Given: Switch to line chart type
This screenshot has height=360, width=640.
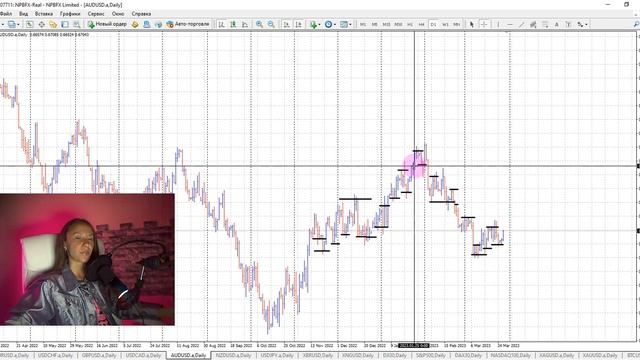Looking at the screenshot, I should pos(245,24).
